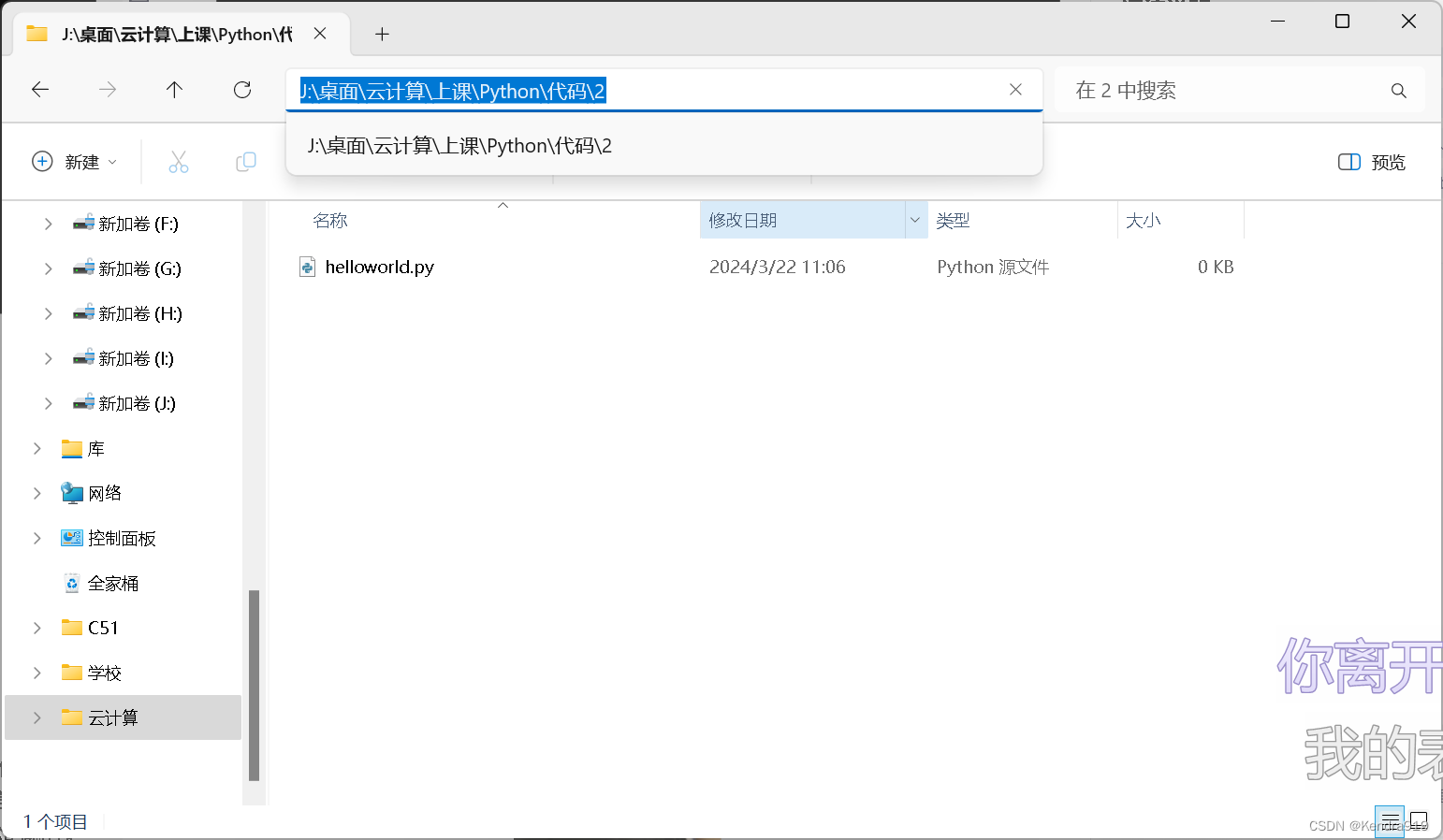
Task: Expand the C51 folder
Action: pyautogui.click(x=37, y=629)
